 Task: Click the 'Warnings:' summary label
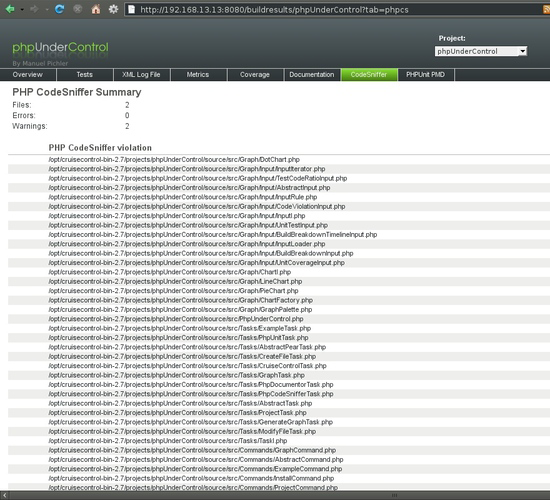pos(30,126)
